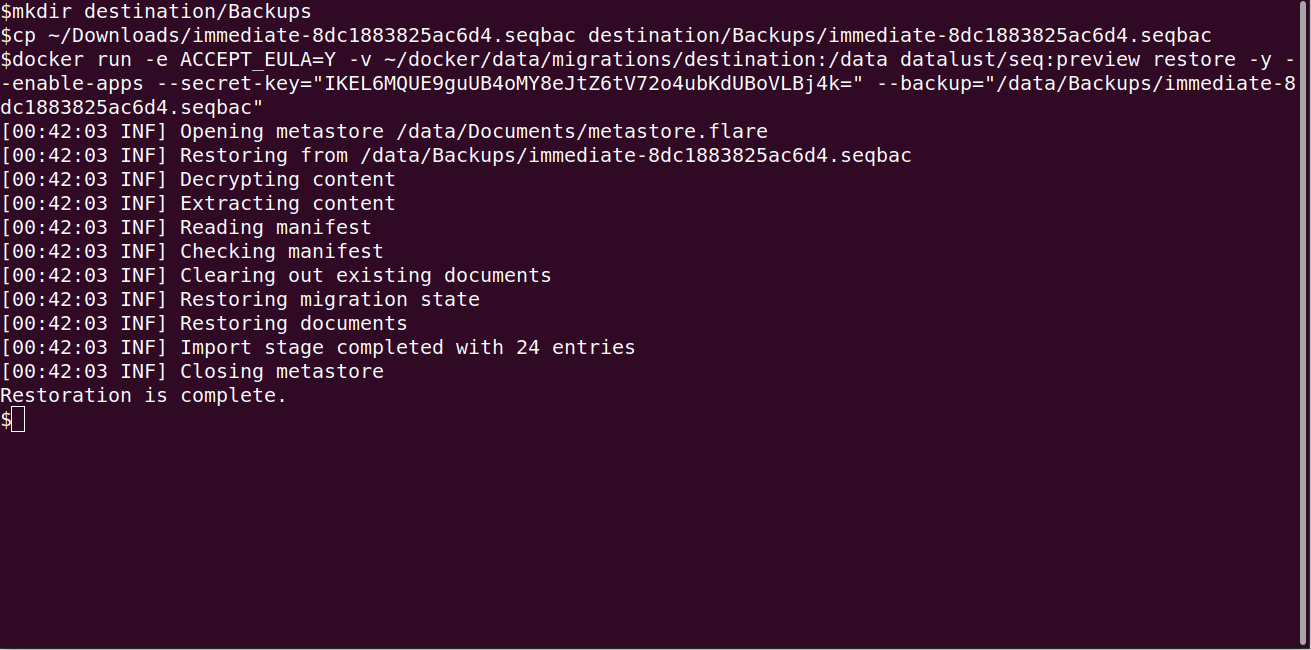Click 'Restoring from /data/Backups' log line
The image size is (1311, 650).
click(456, 156)
